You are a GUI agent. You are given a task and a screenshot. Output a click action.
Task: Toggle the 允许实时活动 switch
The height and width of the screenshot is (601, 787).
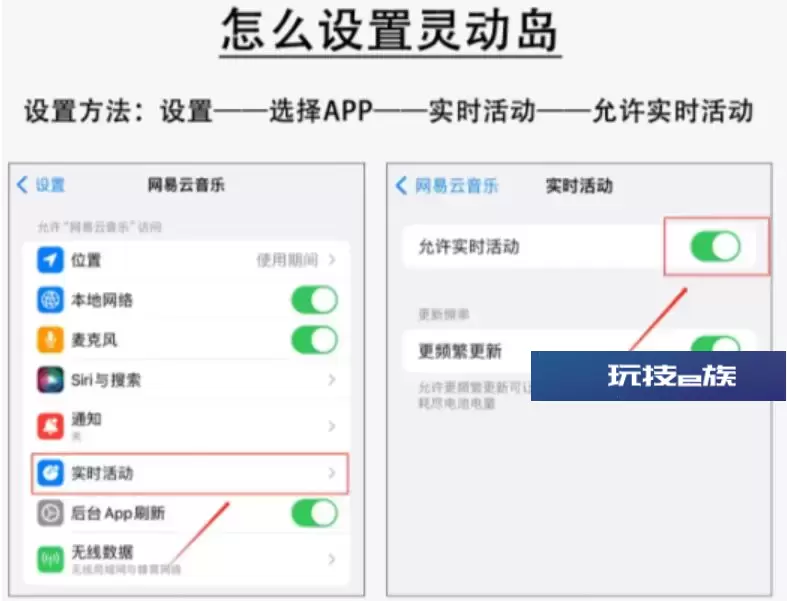(x=715, y=246)
